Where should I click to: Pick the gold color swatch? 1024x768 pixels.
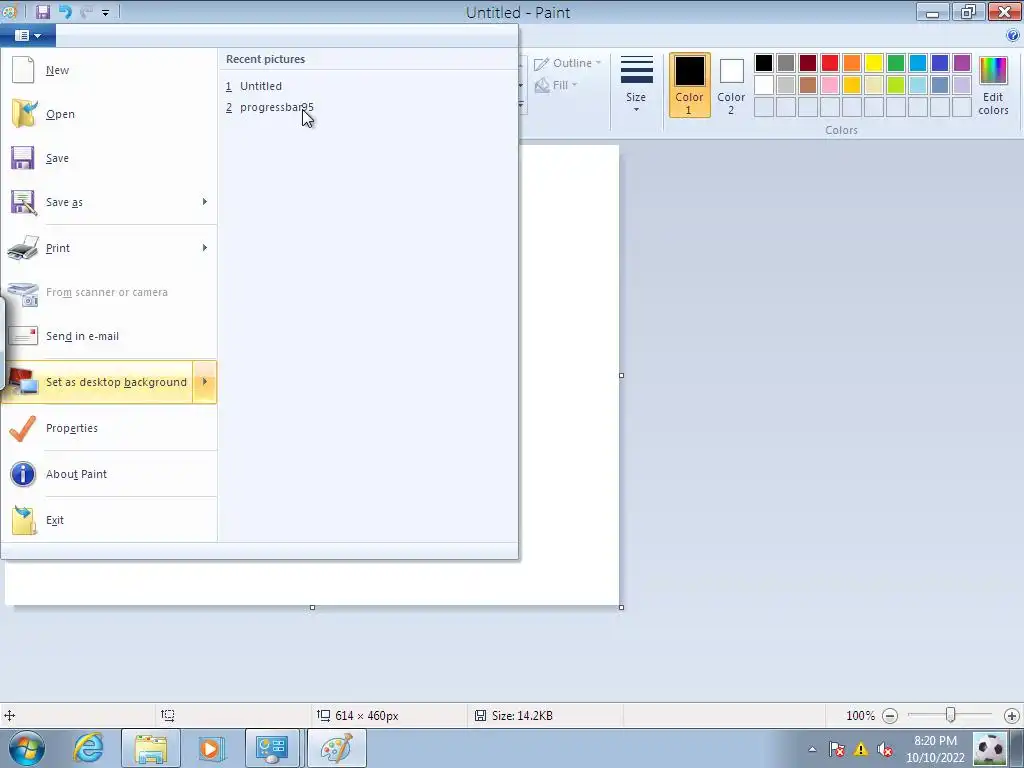(x=852, y=85)
